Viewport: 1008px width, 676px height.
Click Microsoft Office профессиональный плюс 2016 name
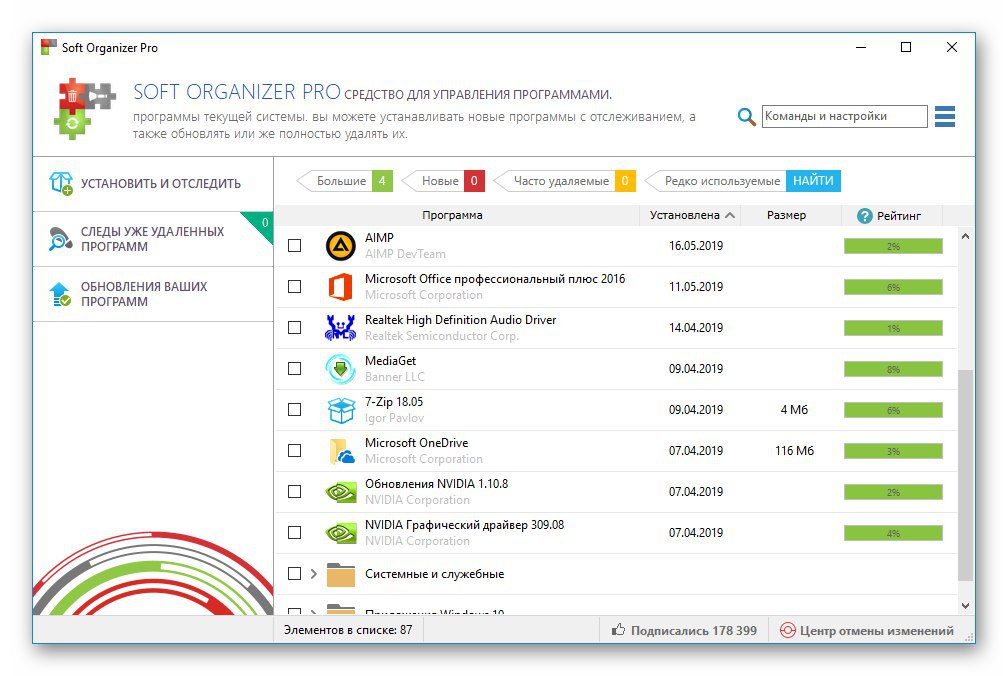click(x=495, y=279)
